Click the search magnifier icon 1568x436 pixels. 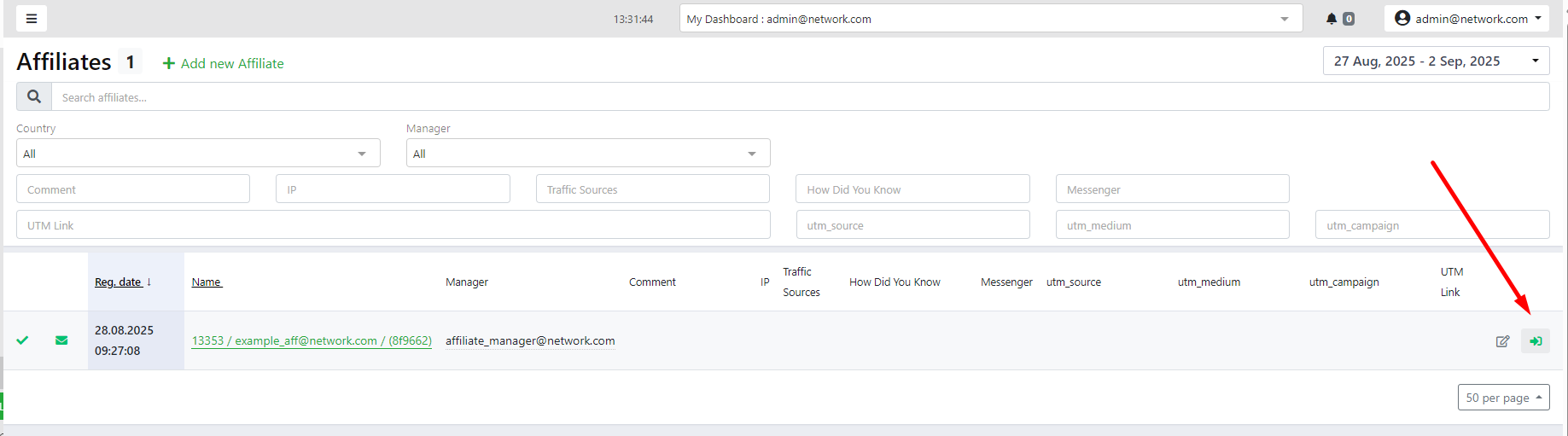34,97
